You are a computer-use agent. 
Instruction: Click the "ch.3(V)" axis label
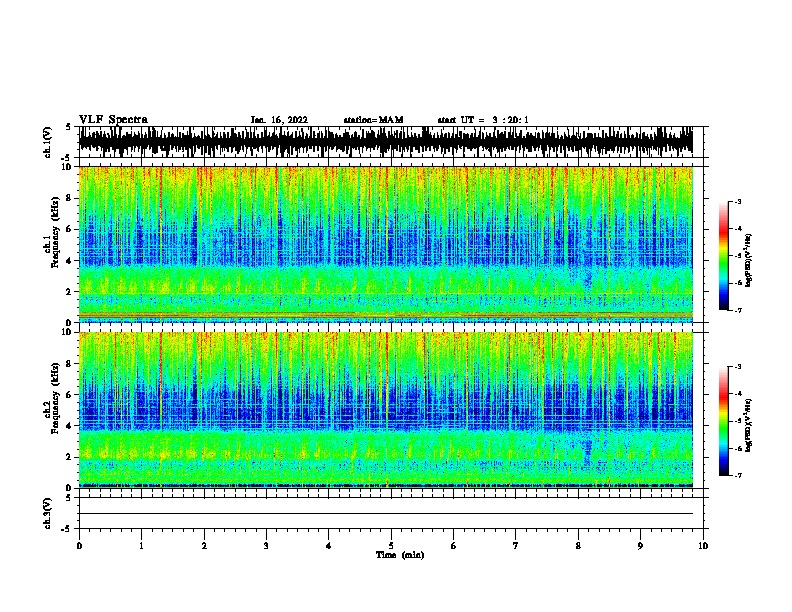(x=48, y=513)
